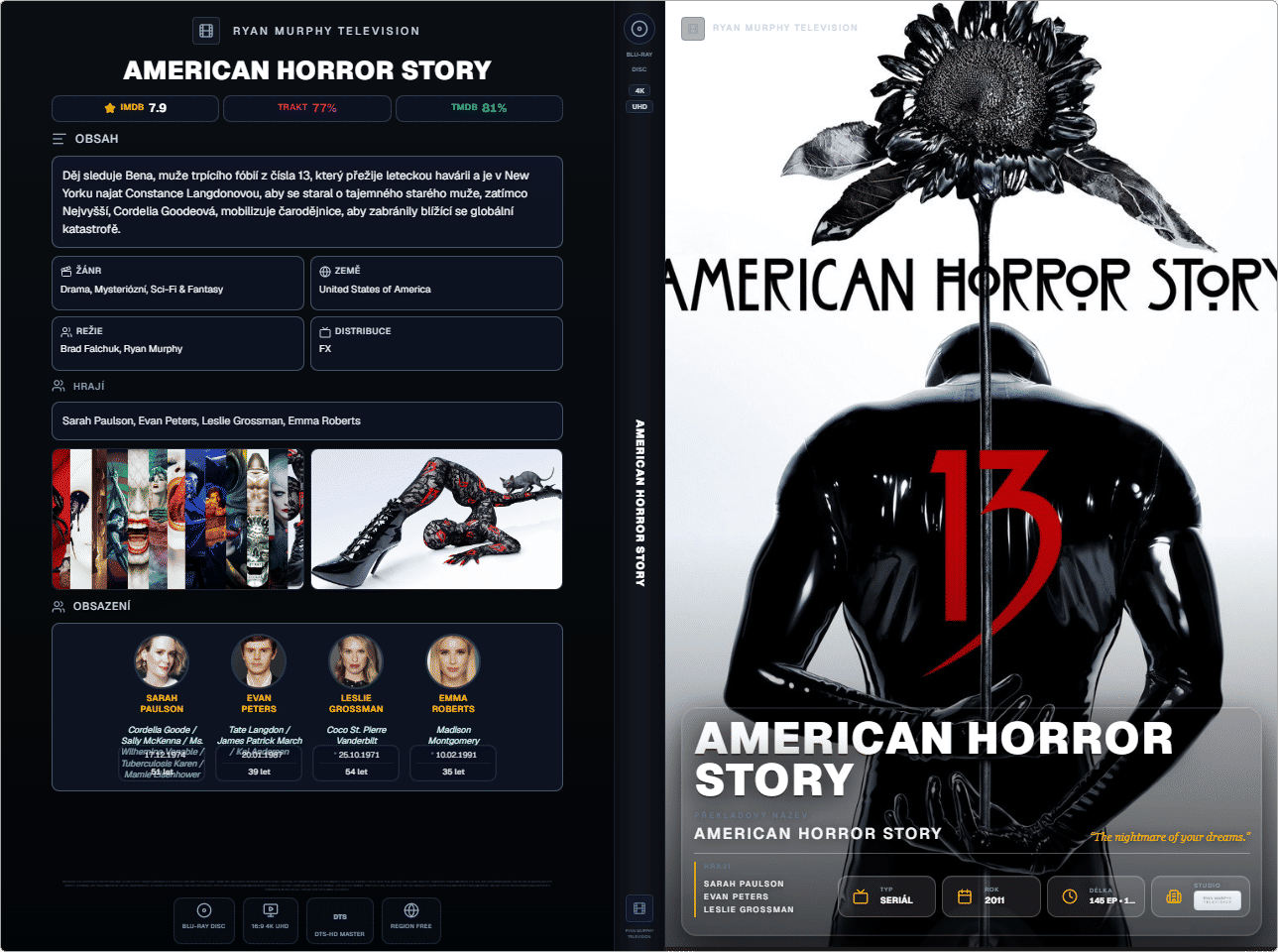Click the 'United States of America' country text

pos(375,290)
